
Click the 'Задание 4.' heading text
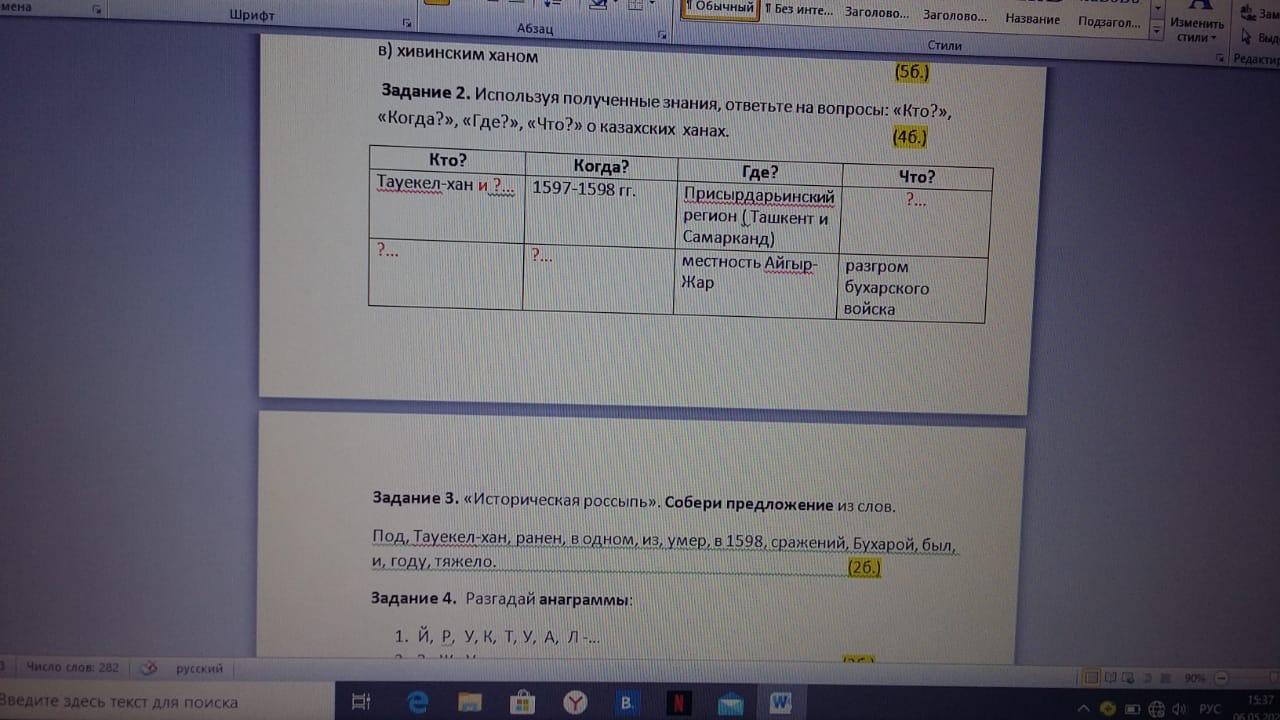point(414,600)
